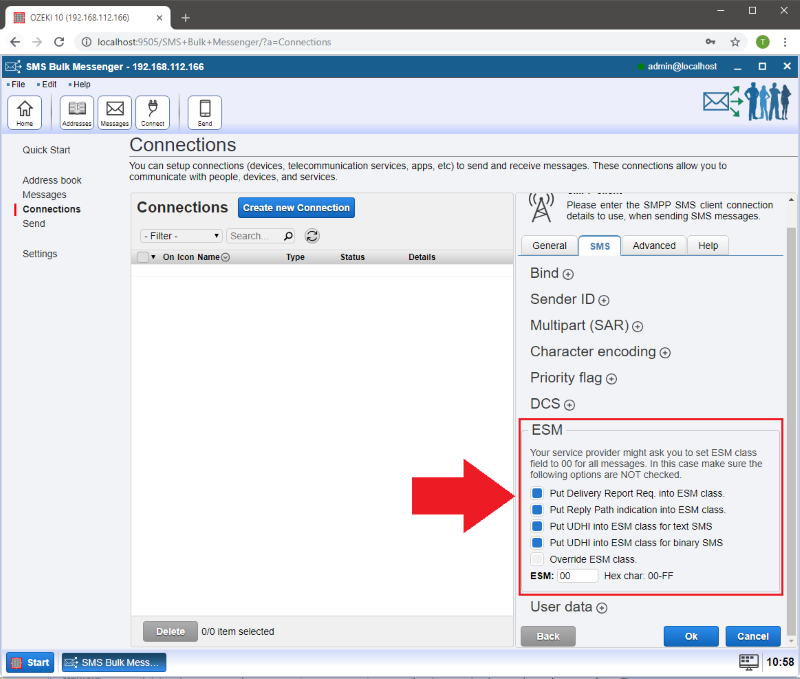Click the right panel vertical scrollbar
The height and width of the screenshot is (679, 800).
[x=792, y=400]
